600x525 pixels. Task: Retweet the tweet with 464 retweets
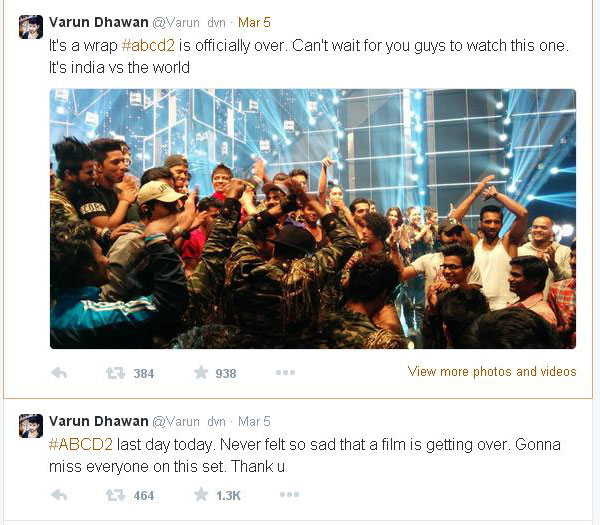click(x=115, y=495)
